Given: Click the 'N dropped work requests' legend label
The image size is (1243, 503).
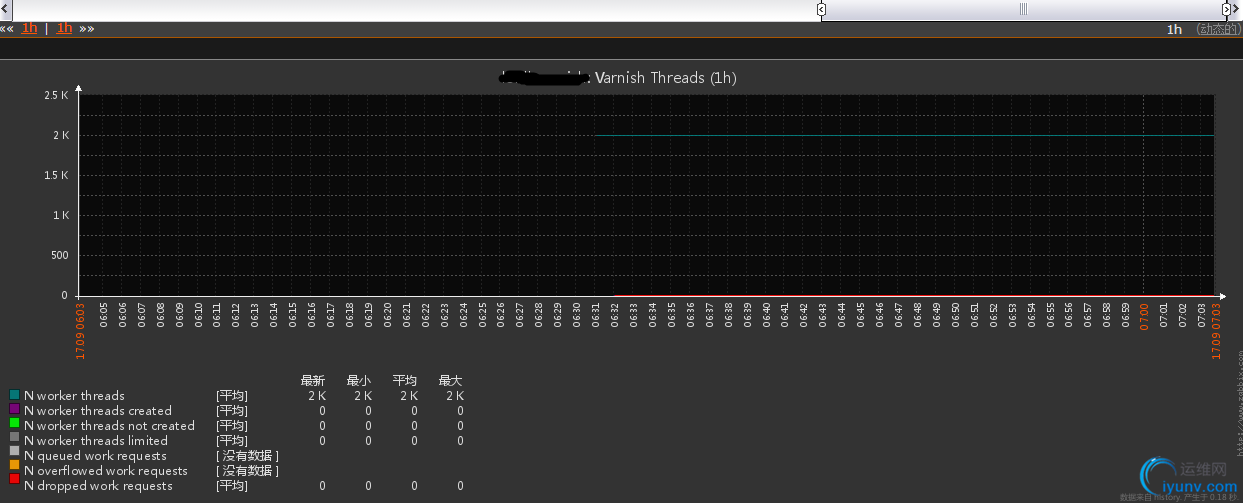Looking at the screenshot, I should pos(98,486).
